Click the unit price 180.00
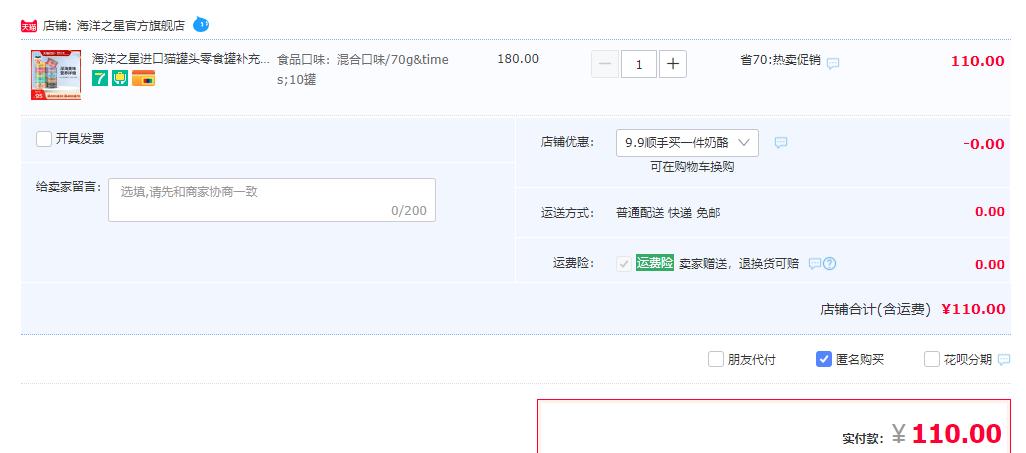 pos(518,59)
